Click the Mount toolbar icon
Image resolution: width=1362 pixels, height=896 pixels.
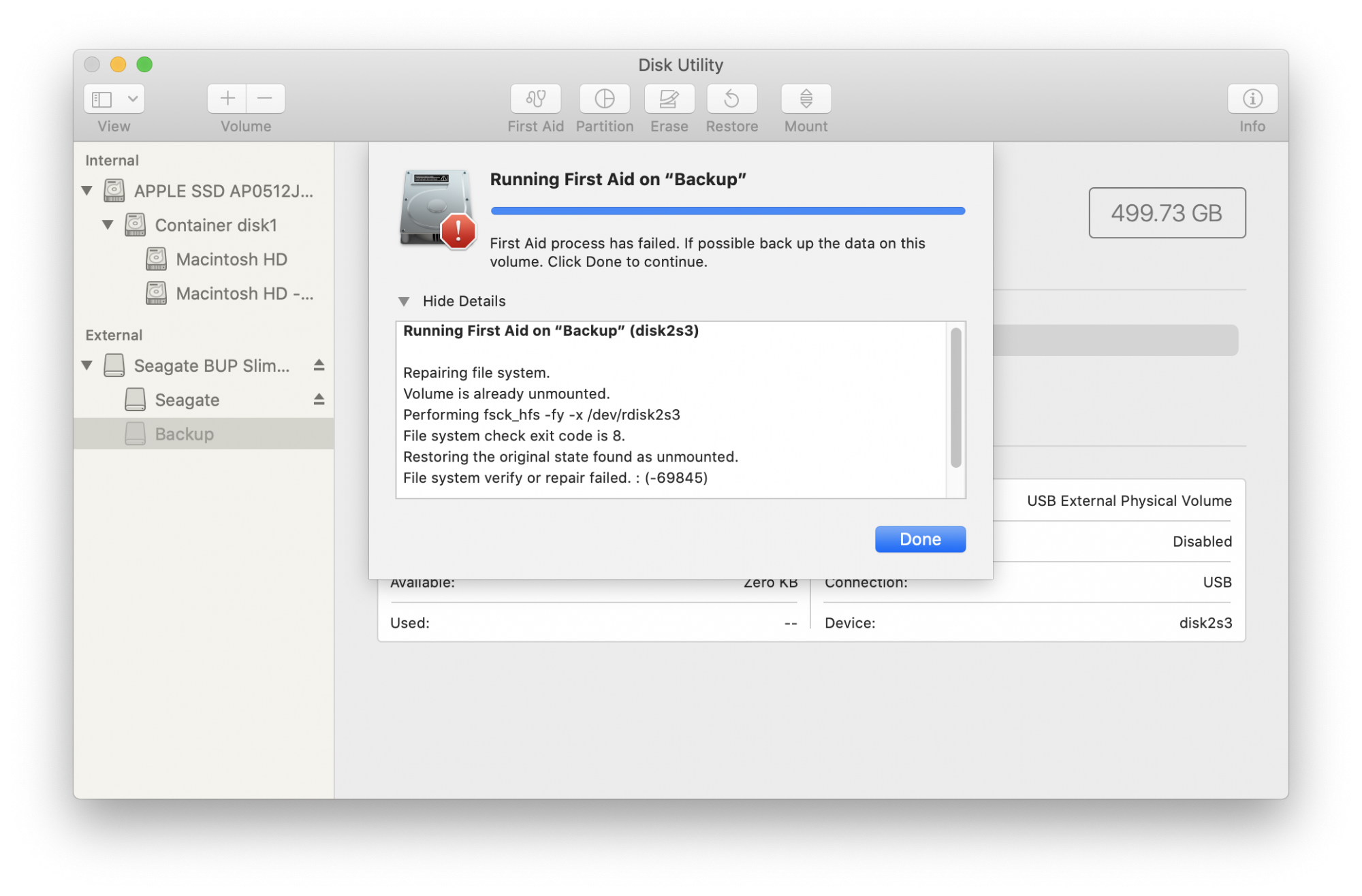click(806, 99)
